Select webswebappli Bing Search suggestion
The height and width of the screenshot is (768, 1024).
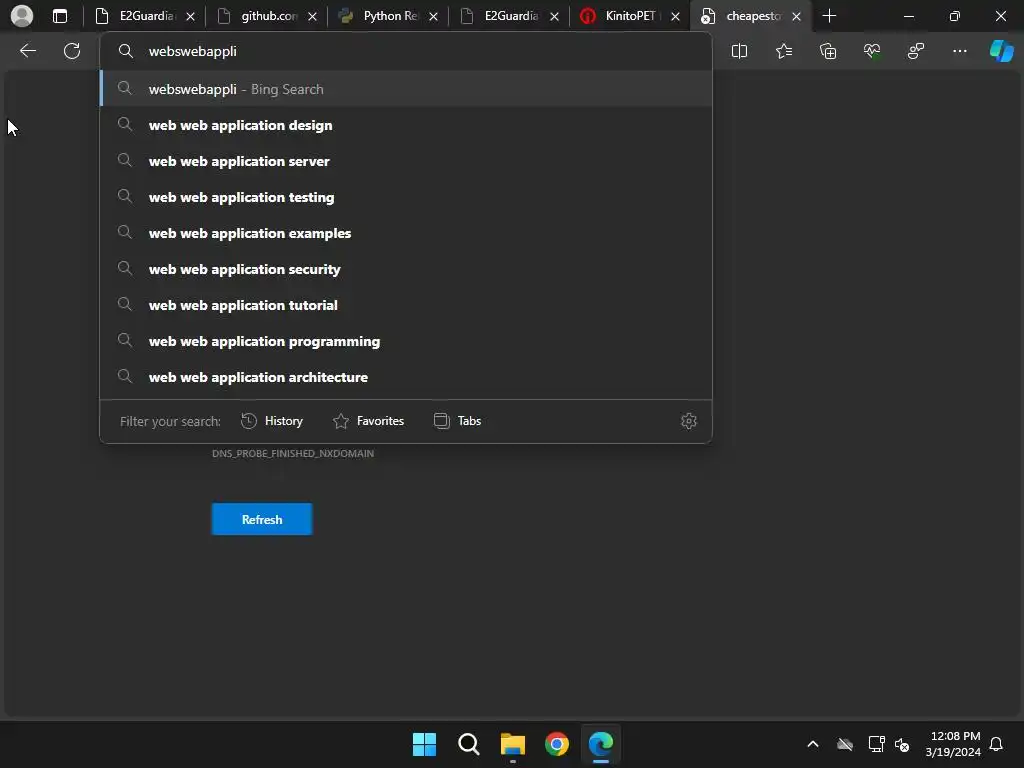pos(406,89)
